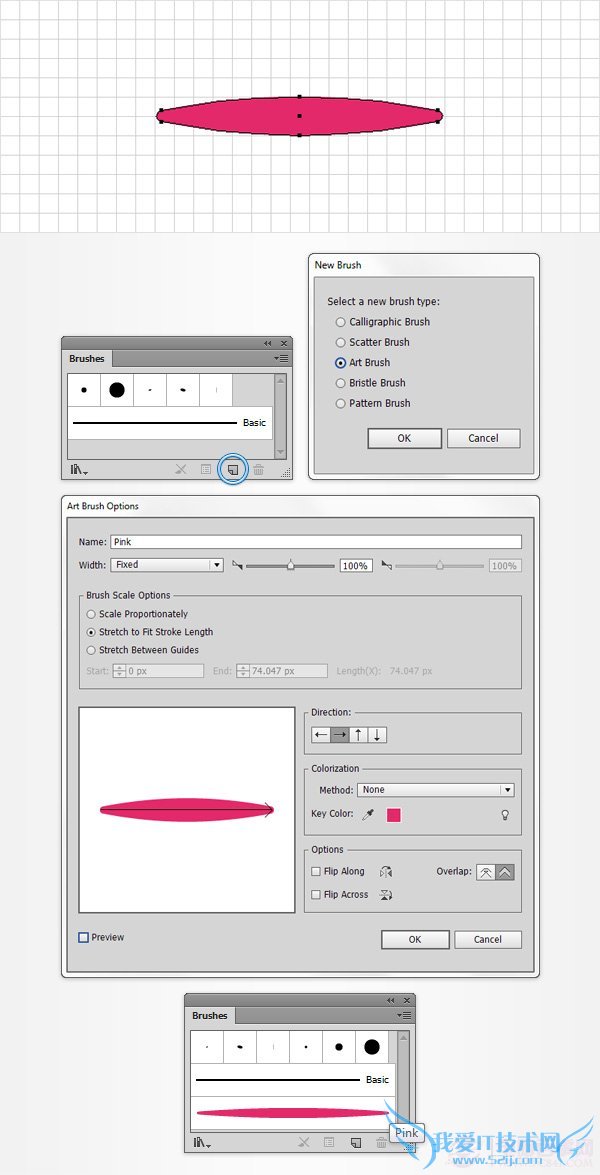Click Flip Across mirror icon

tap(386, 895)
